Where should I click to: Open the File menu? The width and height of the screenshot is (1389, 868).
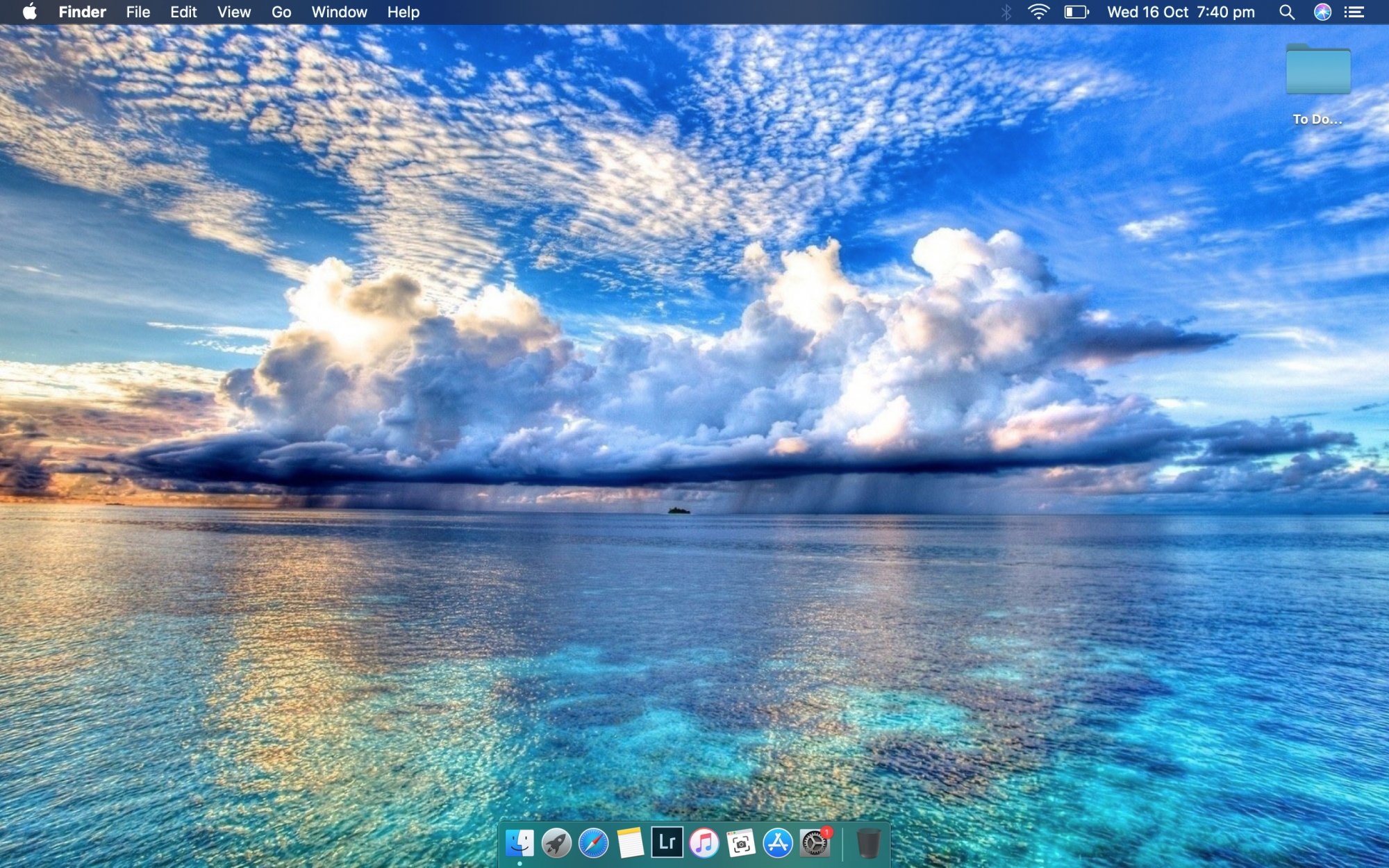pos(138,12)
